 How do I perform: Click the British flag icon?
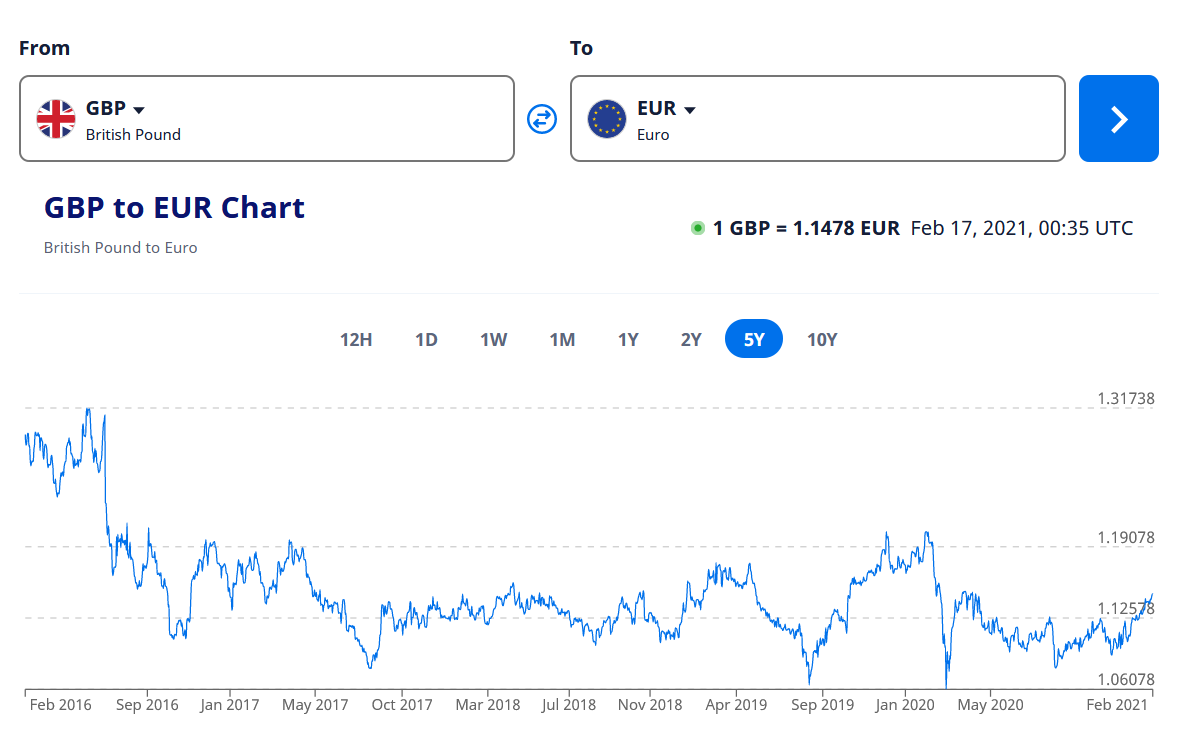click(x=56, y=119)
